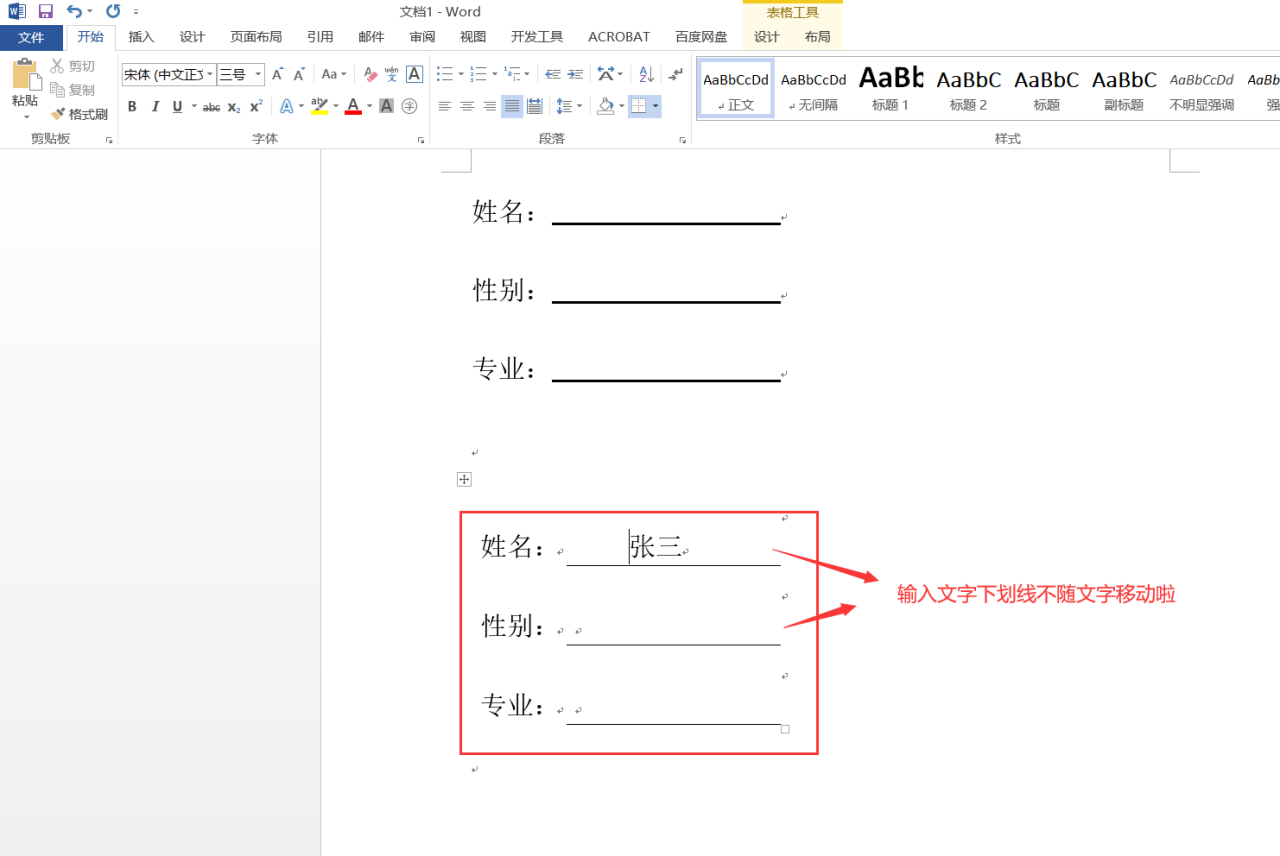Apply the 标题 1 style

[891, 89]
